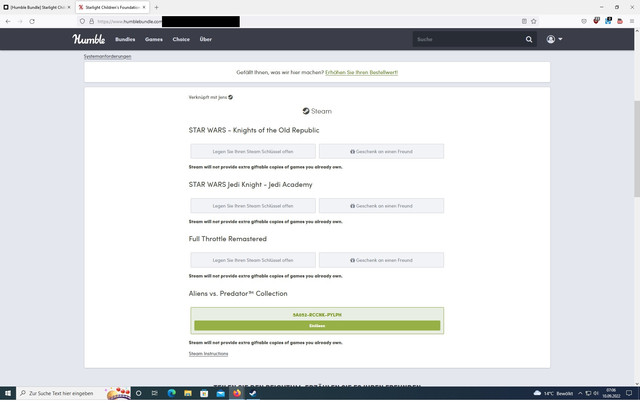This screenshot has width=640, height=403.
Task: Reveal Steam key for Full Throttle Remastered
Action: [253, 260]
